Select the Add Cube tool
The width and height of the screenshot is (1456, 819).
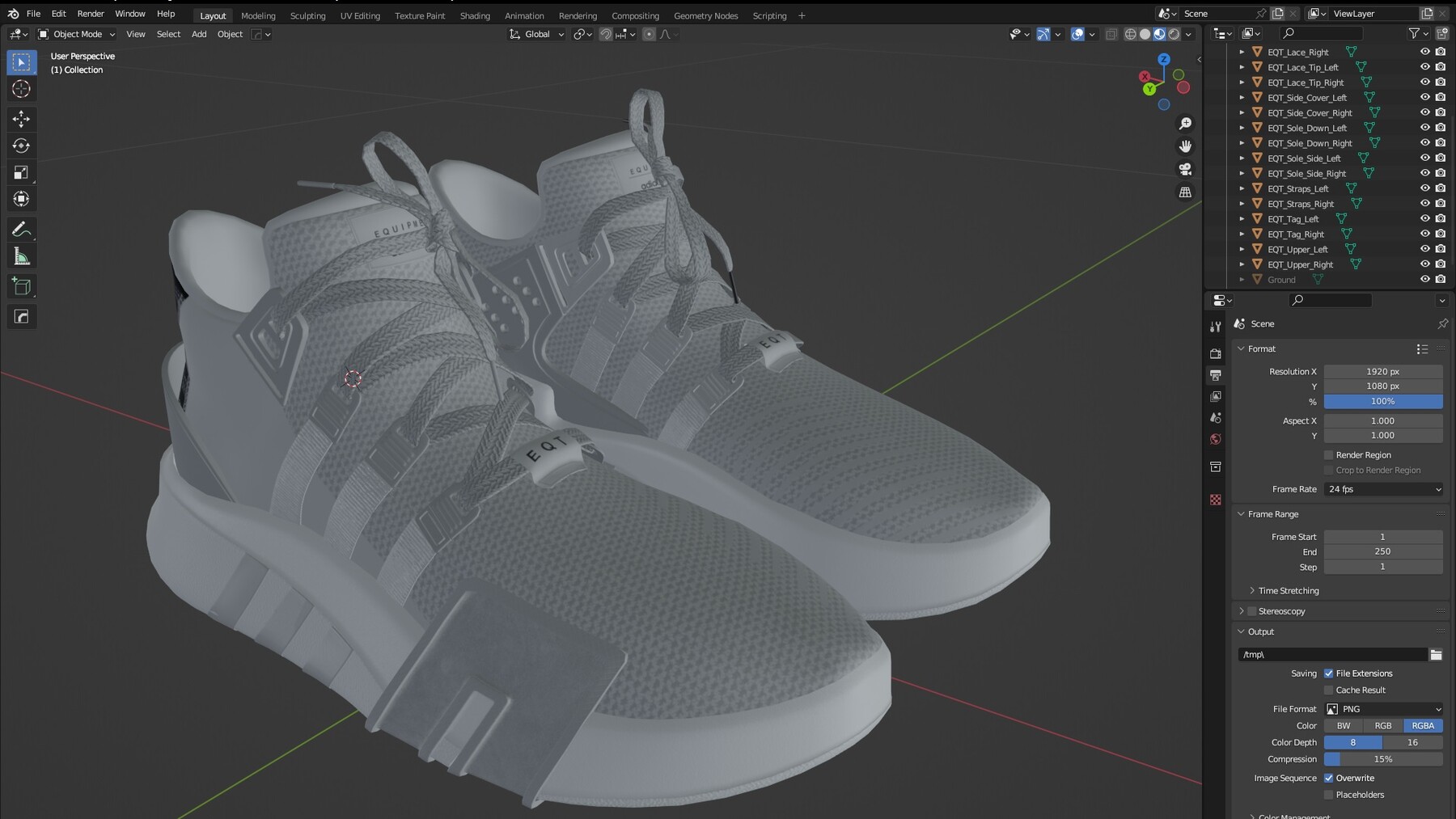[x=21, y=285]
